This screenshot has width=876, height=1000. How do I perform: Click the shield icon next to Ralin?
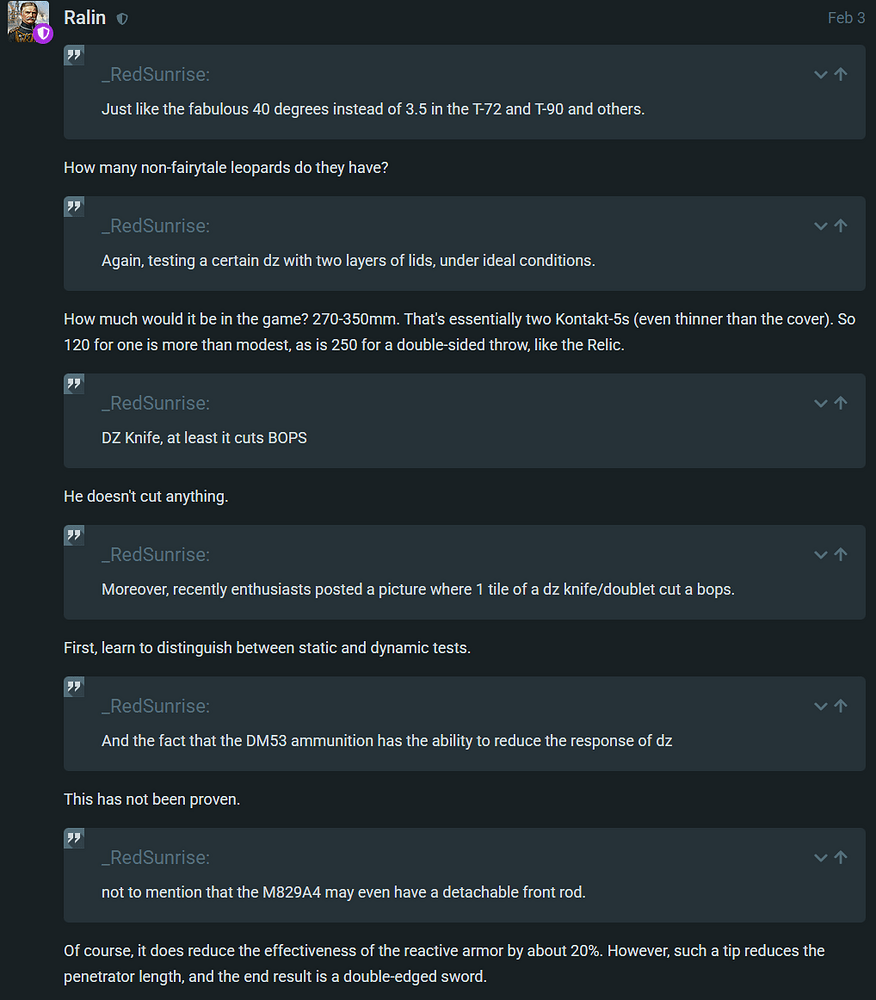point(122,19)
